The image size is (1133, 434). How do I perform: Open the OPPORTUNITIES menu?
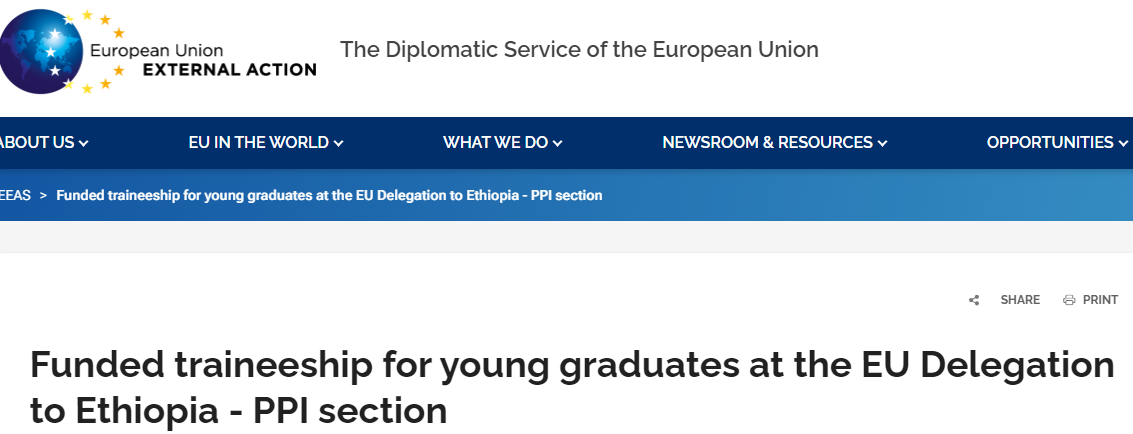click(x=1049, y=143)
